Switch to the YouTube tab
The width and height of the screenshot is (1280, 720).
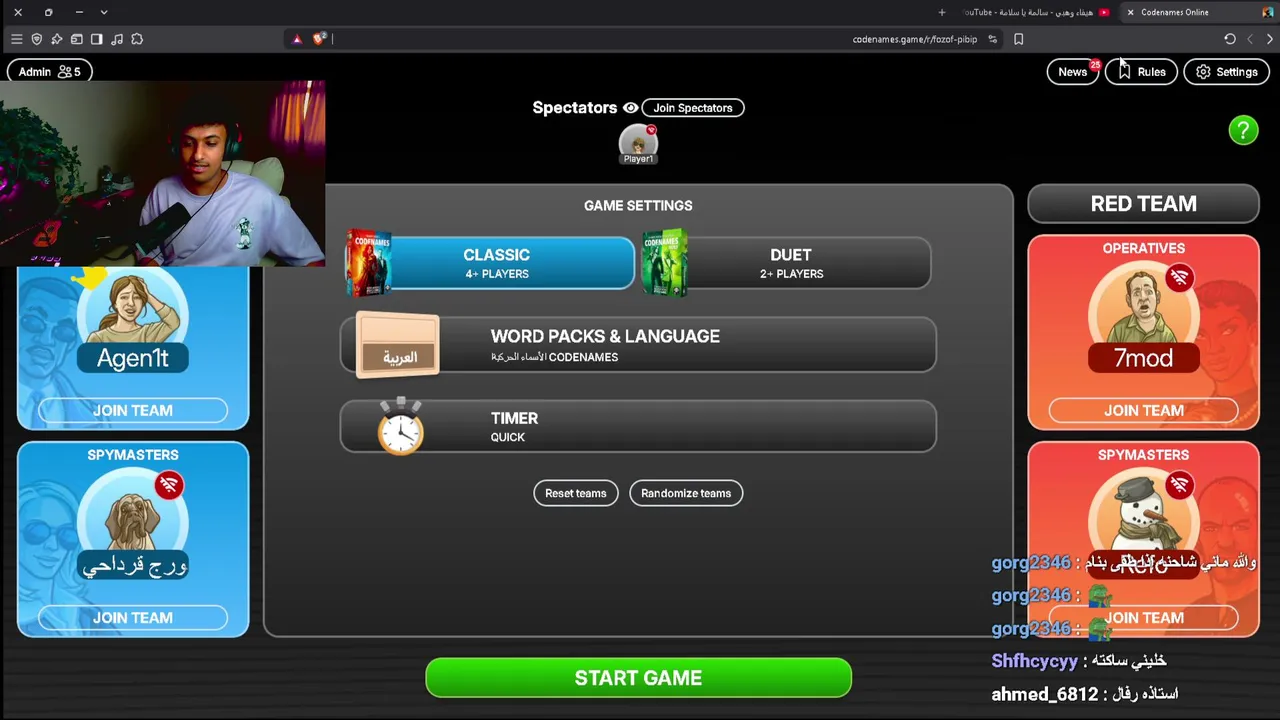pos(1035,12)
